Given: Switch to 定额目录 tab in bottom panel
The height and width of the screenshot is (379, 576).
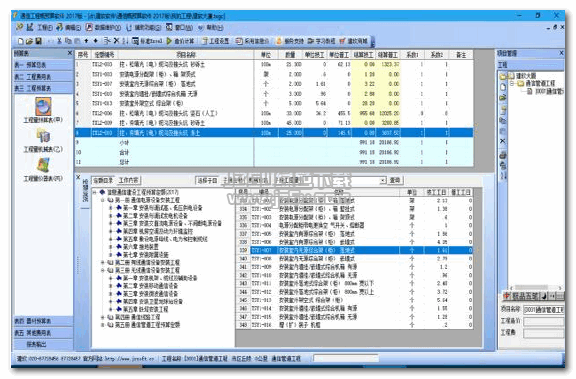Looking at the screenshot, I should (x=103, y=180).
